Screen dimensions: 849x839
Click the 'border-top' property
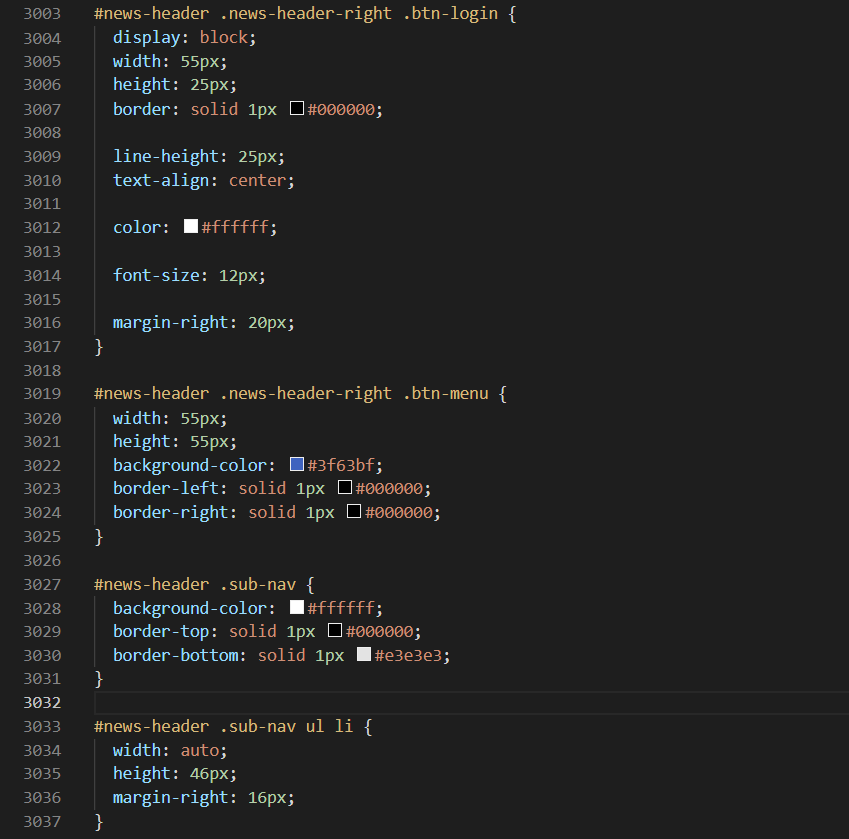coord(161,632)
